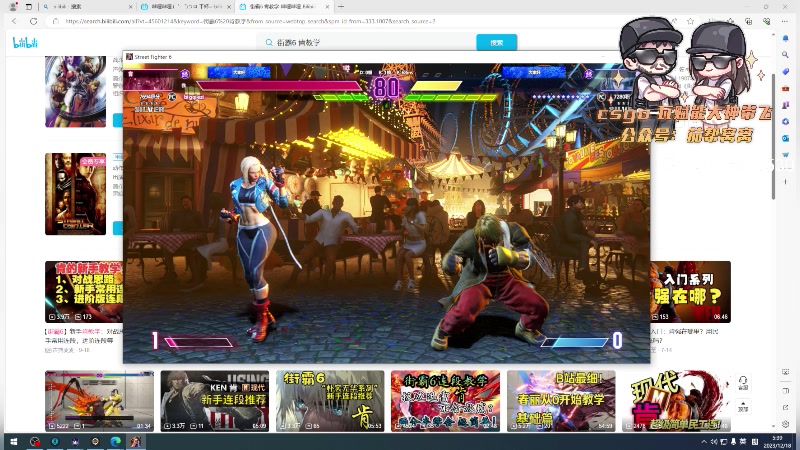Click the Edge sidebar settings gear at bottom
Image resolution: width=800 pixels, height=450 pixels.
(x=786, y=424)
